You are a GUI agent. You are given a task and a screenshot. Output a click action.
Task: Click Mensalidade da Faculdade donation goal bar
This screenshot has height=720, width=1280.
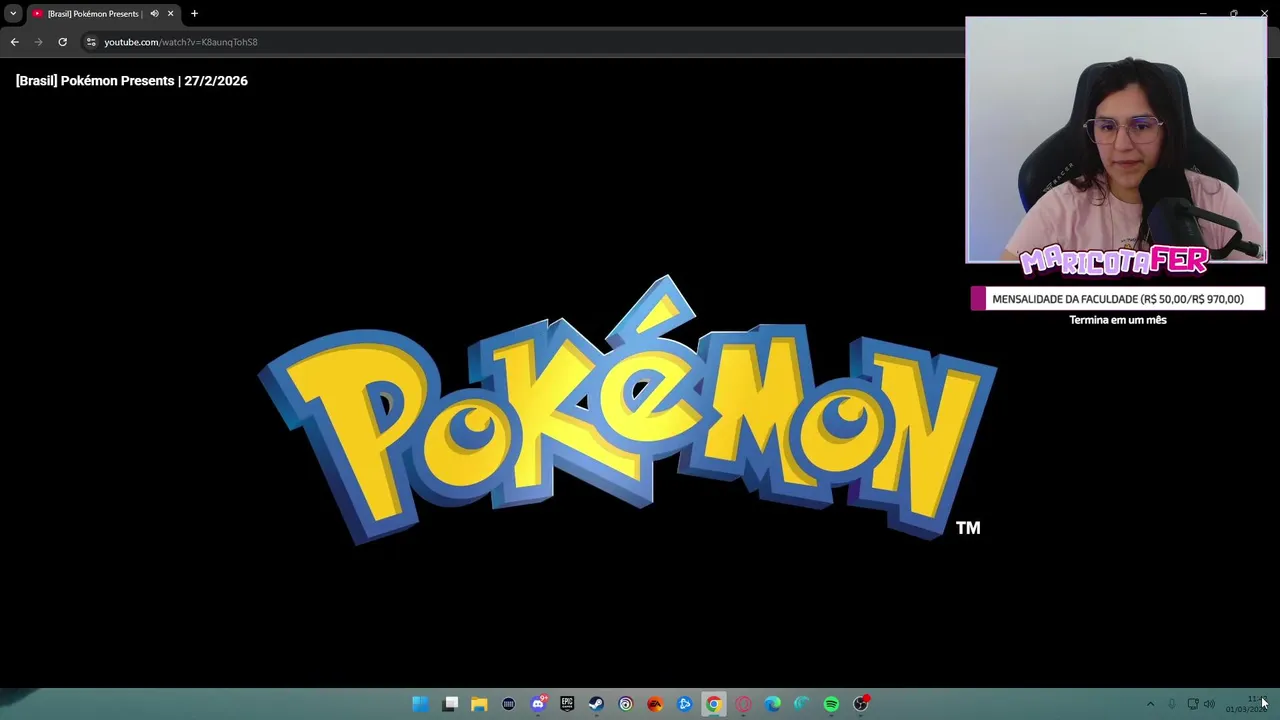coord(1118,299)
